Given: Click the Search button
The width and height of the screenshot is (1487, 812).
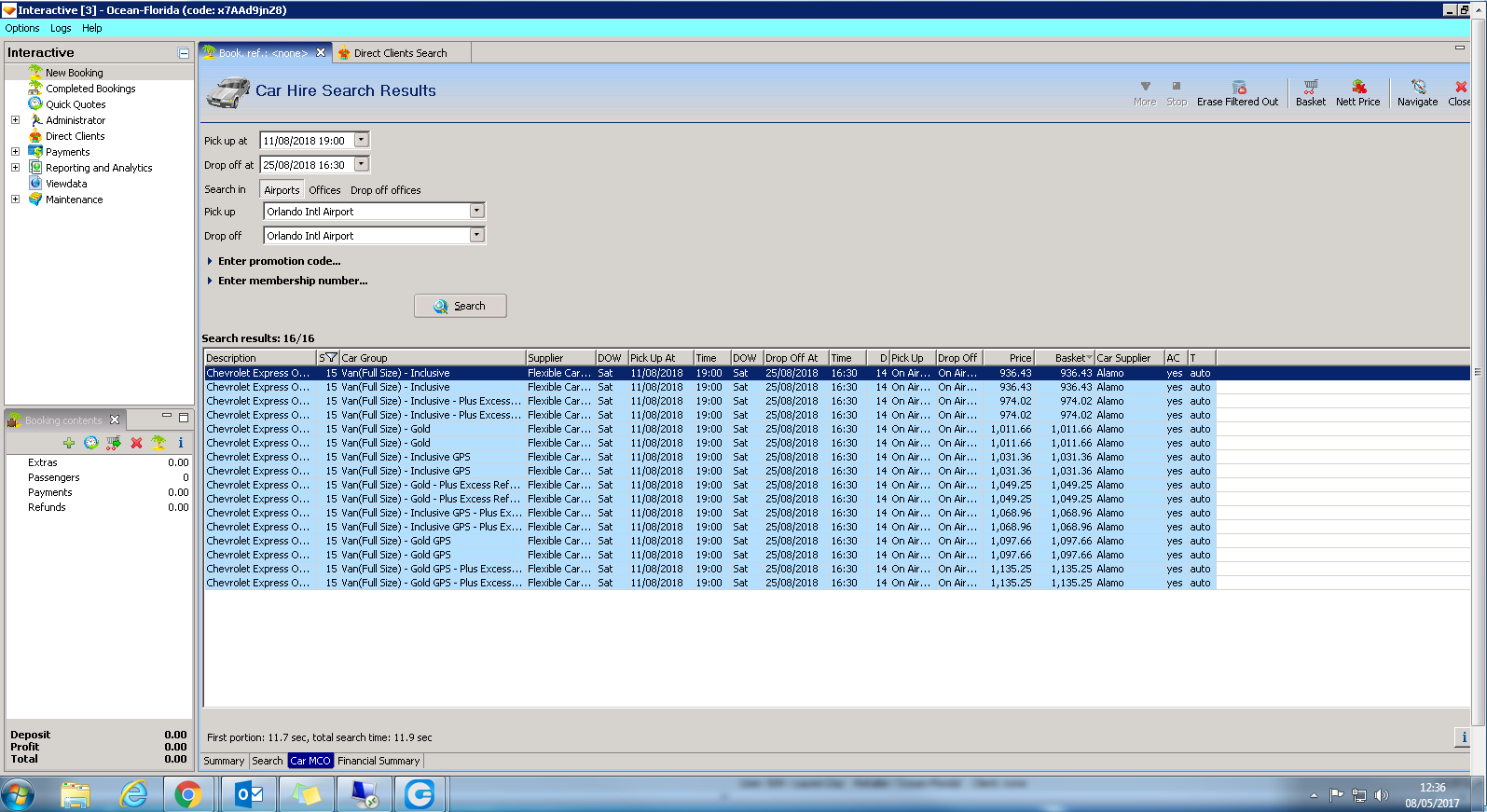Looking at the screenshot, I should click(460, 306).
